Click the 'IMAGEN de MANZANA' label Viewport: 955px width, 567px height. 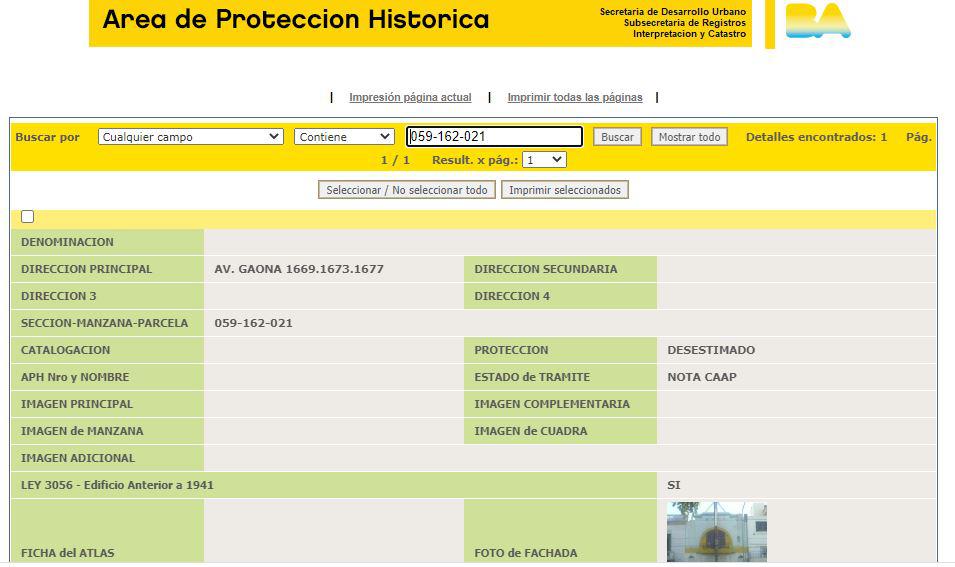(82, 431)
